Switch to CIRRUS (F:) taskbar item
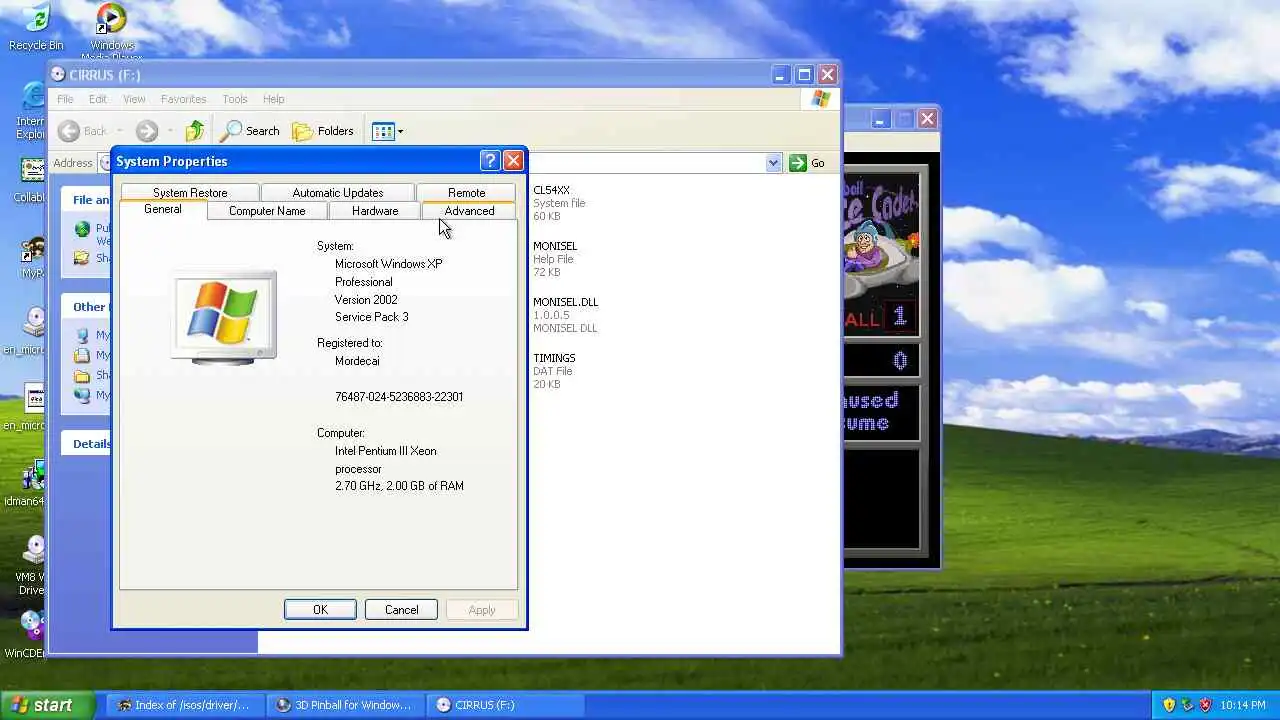Image resolution: width=1280 pixels, height=720 pixels. tap(504, 705)
